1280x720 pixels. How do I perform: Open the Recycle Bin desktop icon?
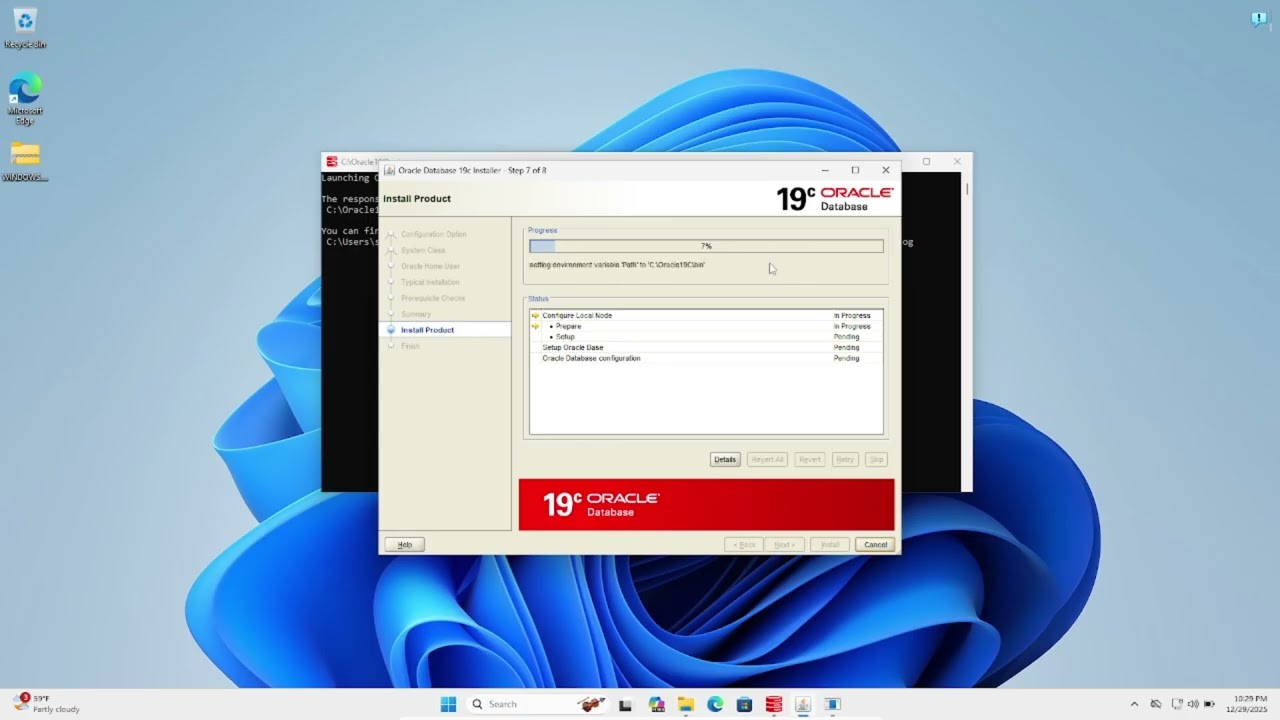click(x=25, y=27)
